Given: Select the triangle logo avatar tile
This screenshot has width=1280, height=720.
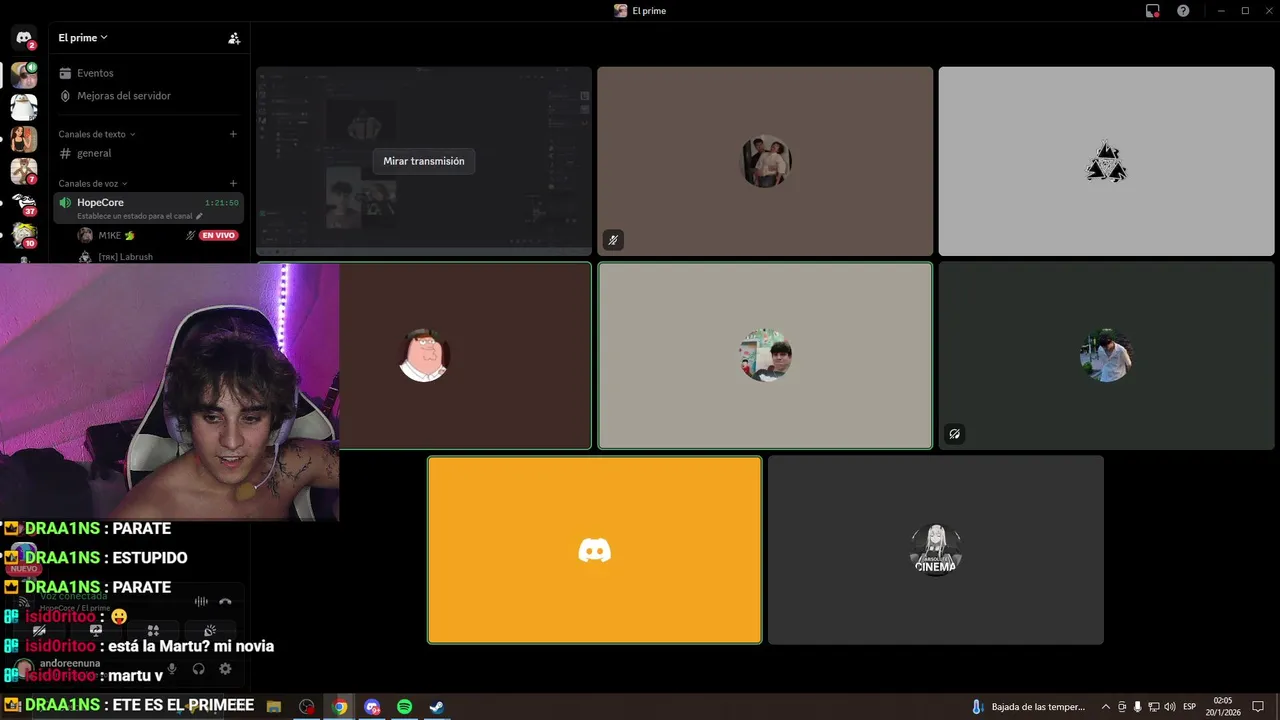Looking at the screenshot, I should pos(1106,161).
